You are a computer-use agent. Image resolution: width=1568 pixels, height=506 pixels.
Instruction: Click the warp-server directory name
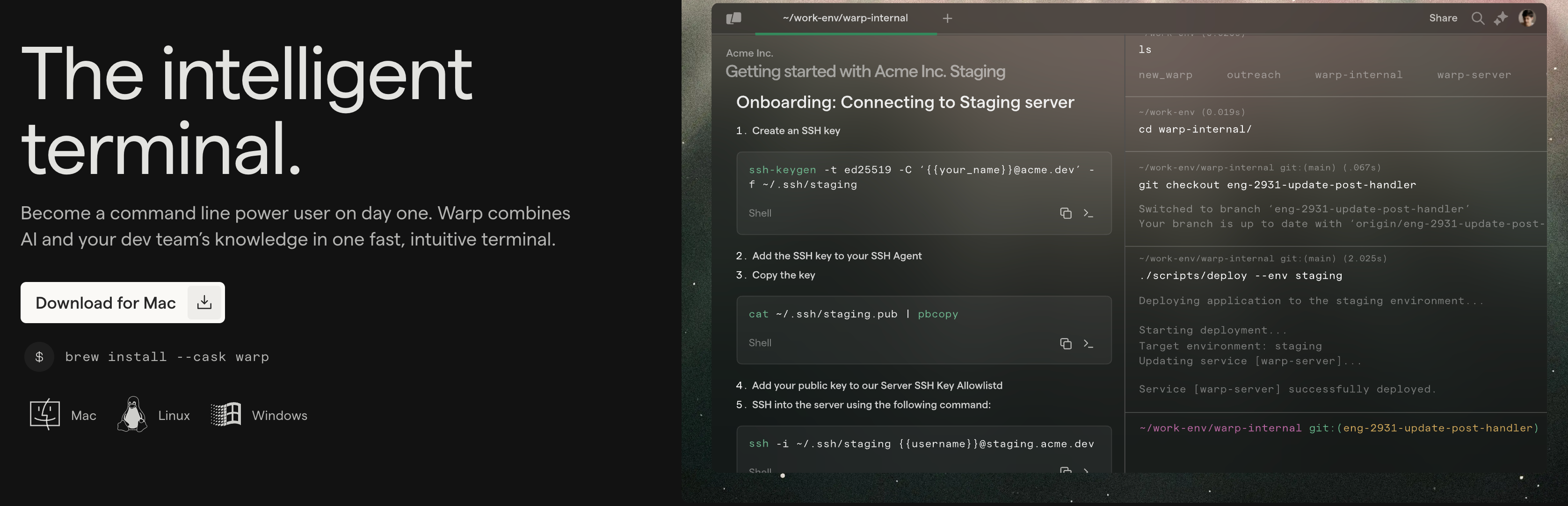pos(1474,75)
